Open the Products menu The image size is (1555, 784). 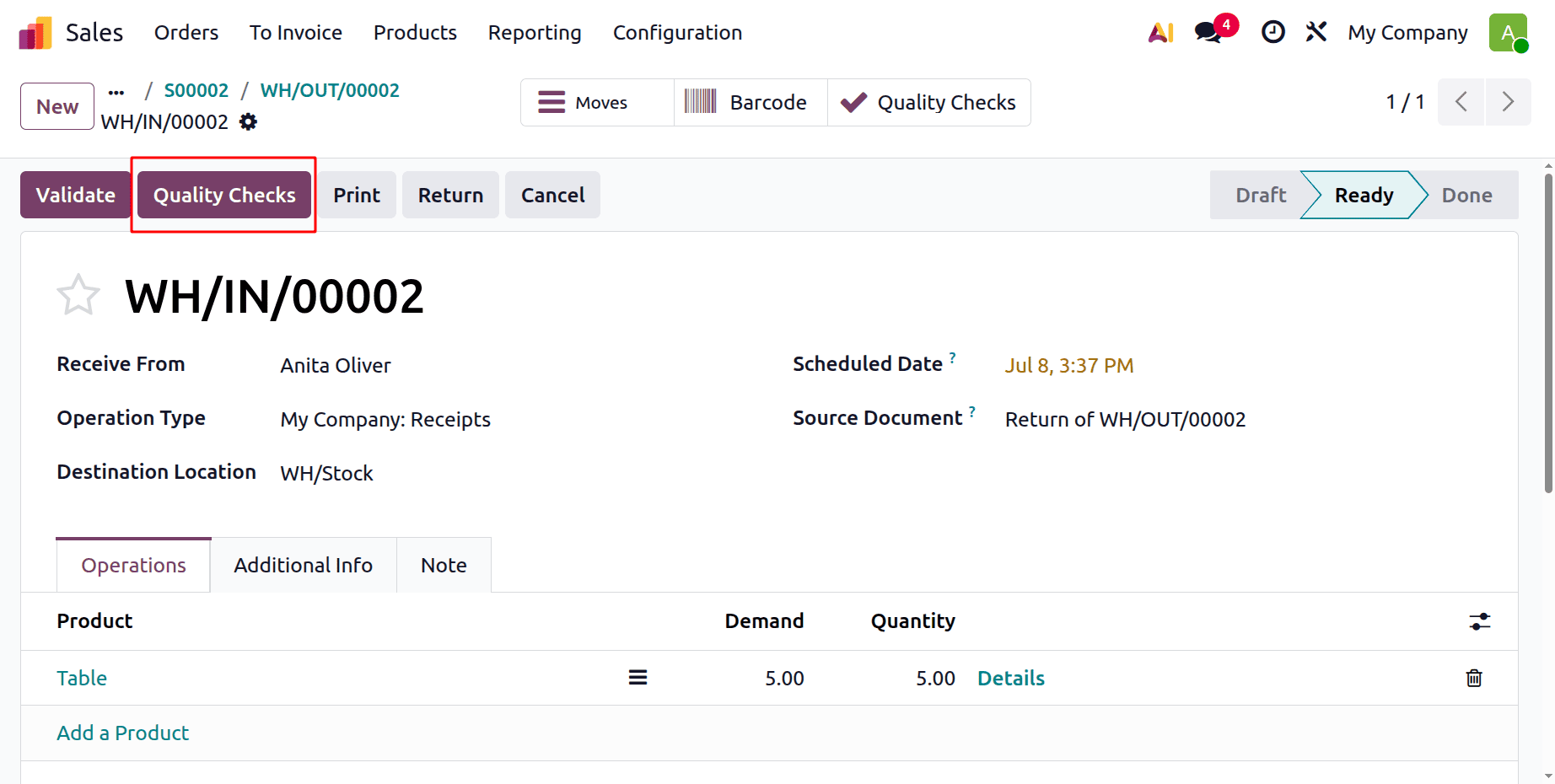coord(415,33)
